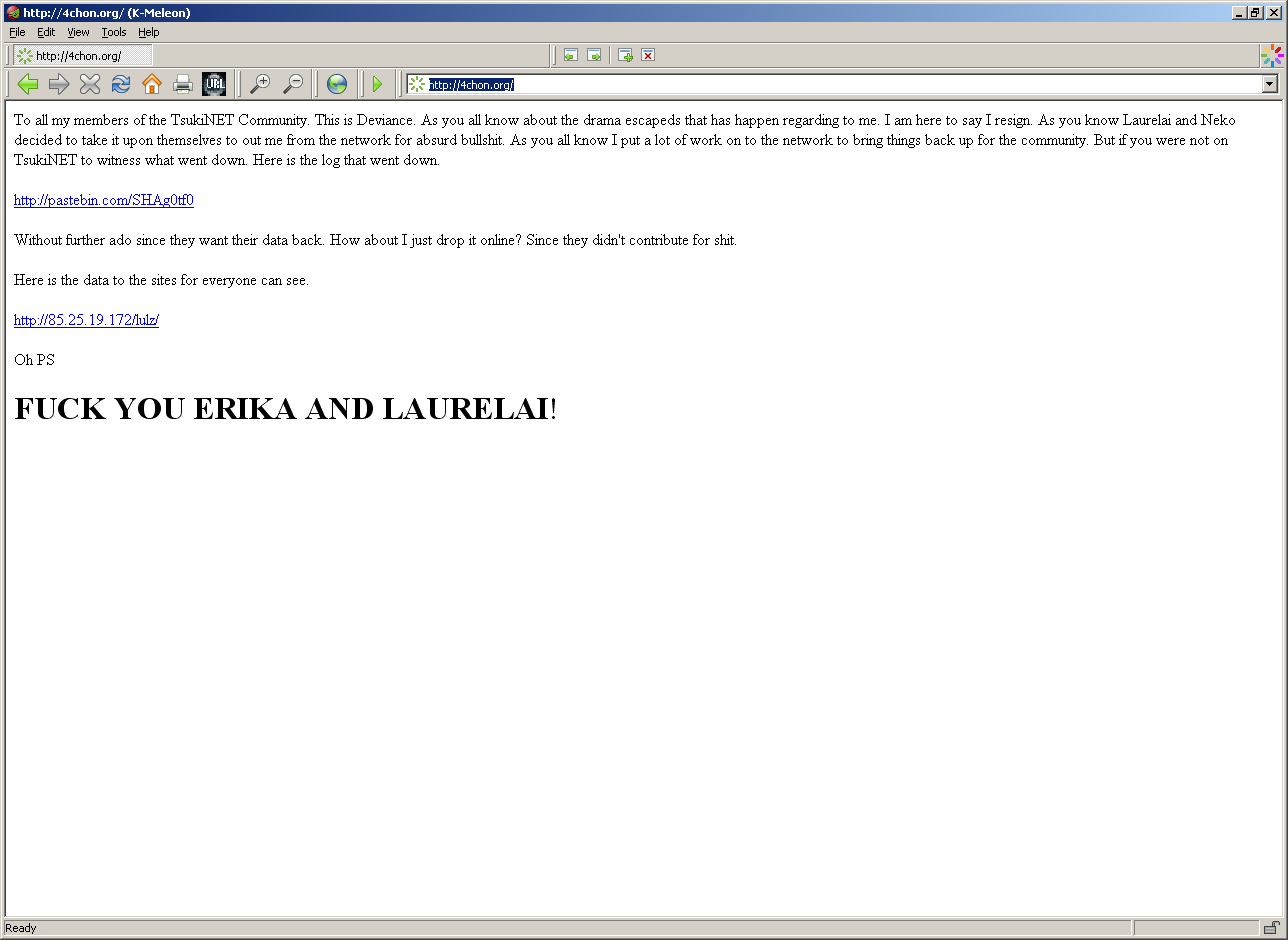1288x940 pixels.
Task: Close the current tab with red X icon
Action: (x=648, y=55)
